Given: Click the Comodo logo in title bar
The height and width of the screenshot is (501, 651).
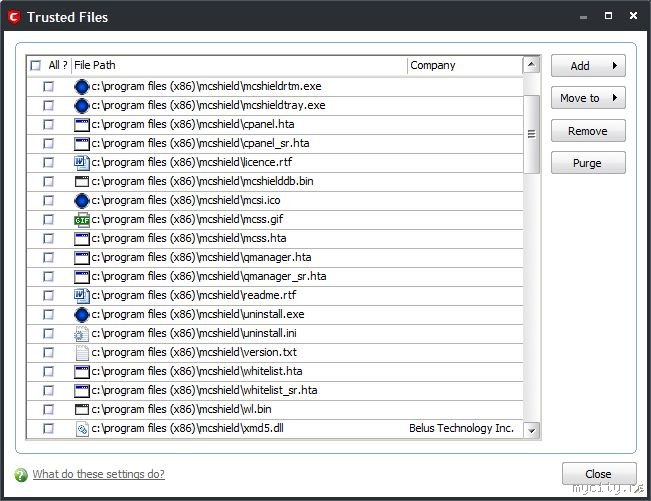Looking at the screenshot, I should click(14, 17).
